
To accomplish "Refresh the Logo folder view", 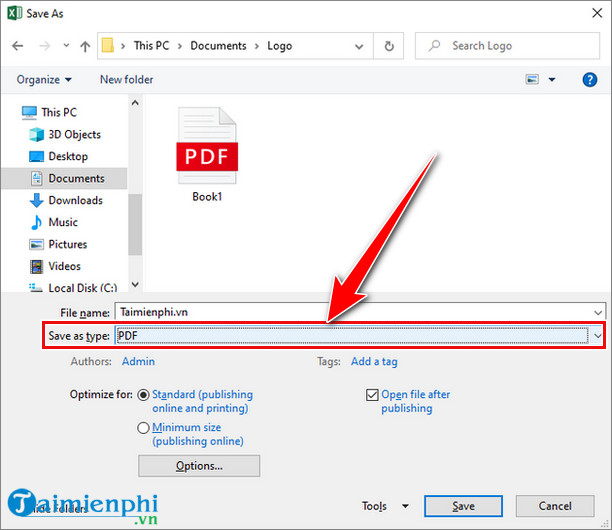I will pyautogui.click(x=389, y=46).
